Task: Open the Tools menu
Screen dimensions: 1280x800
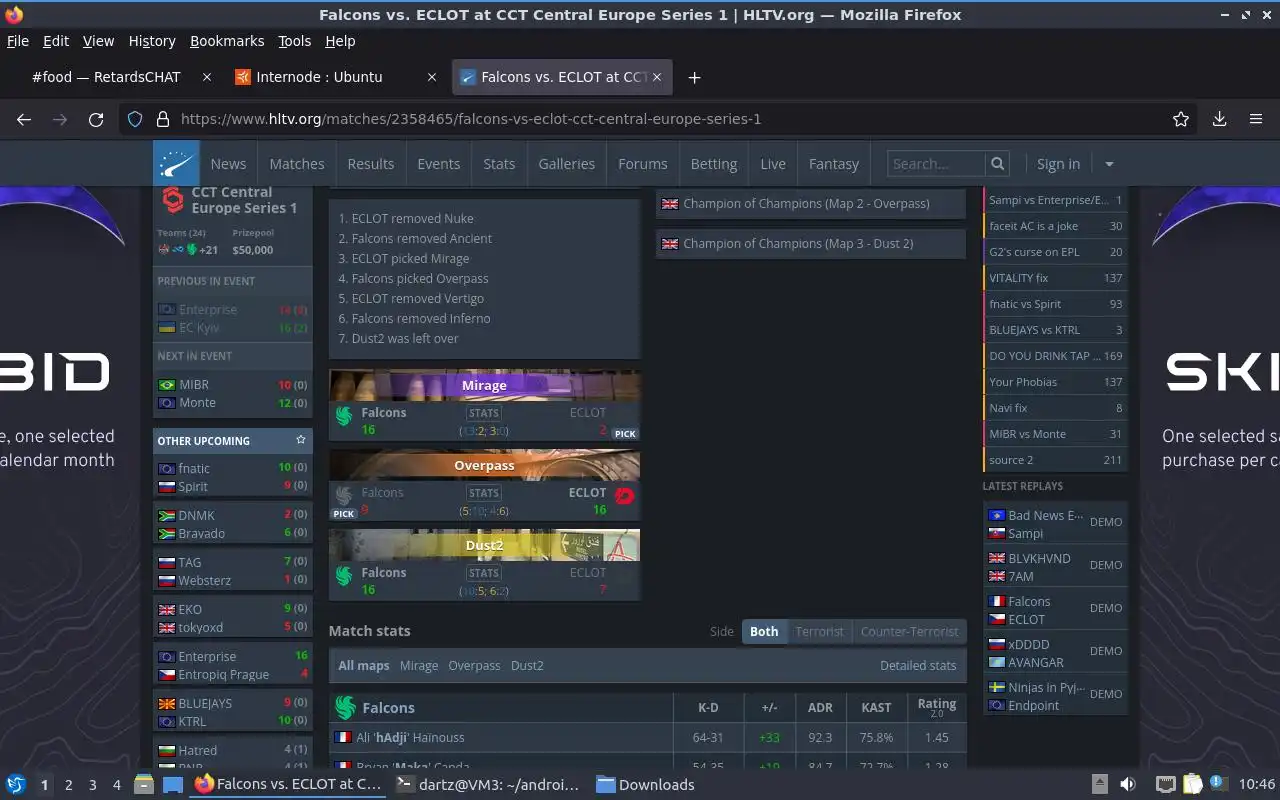Action: click(x=294, y=41)
